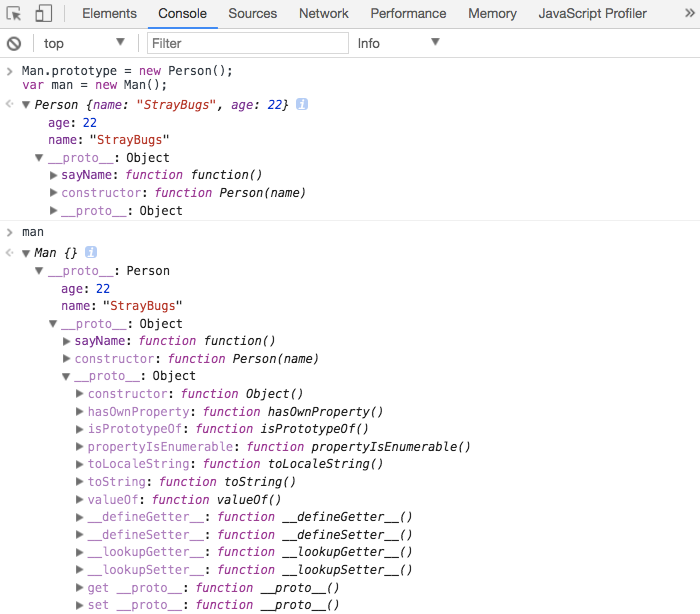Viewport: 700px width, 614px height.
Task: Expand __lookupGetter__ function entry
Action: click(x=79, y=552)
